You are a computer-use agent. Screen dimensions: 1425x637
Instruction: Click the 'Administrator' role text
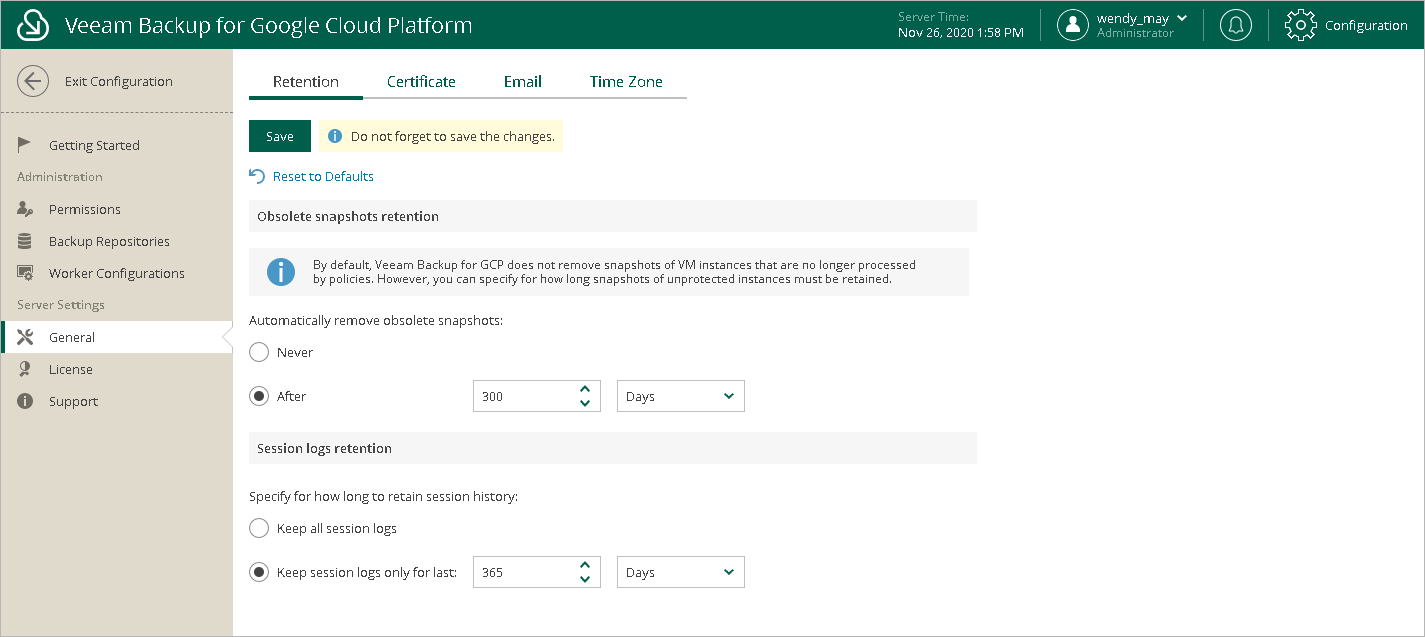tap(1135, 33)
